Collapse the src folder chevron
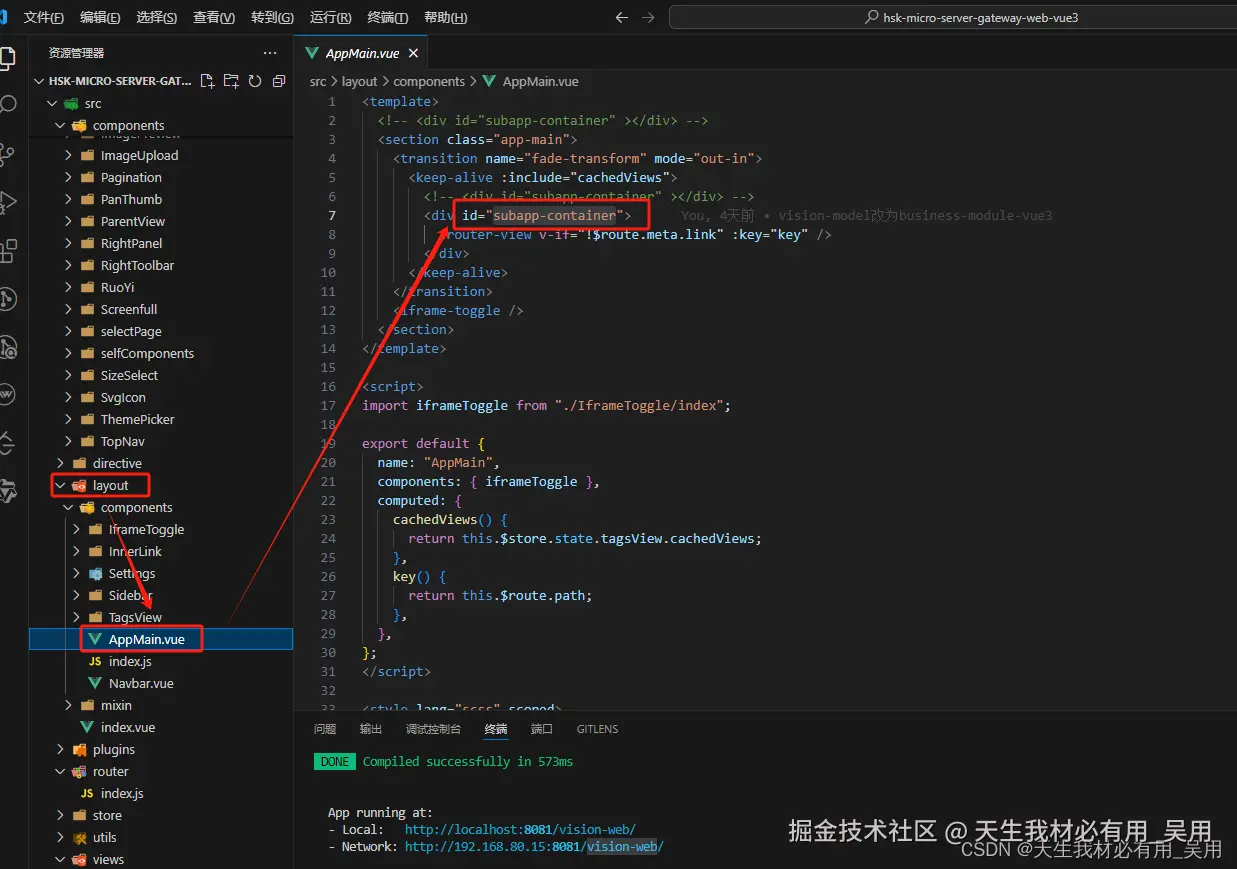Image resolution: width=1237 pixels, height=869 pixels. (53, 103)
